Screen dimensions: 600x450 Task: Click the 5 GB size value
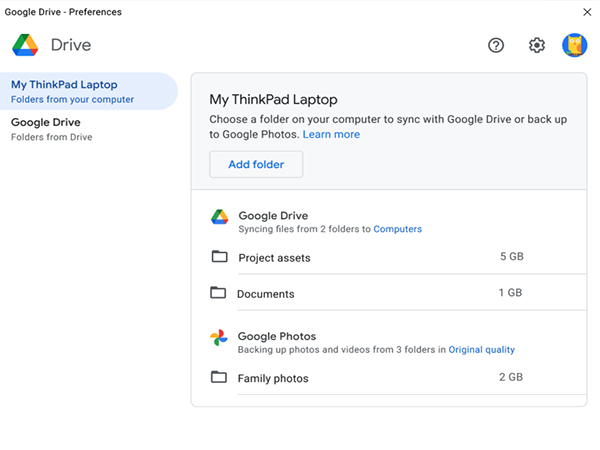click(512, 256)
